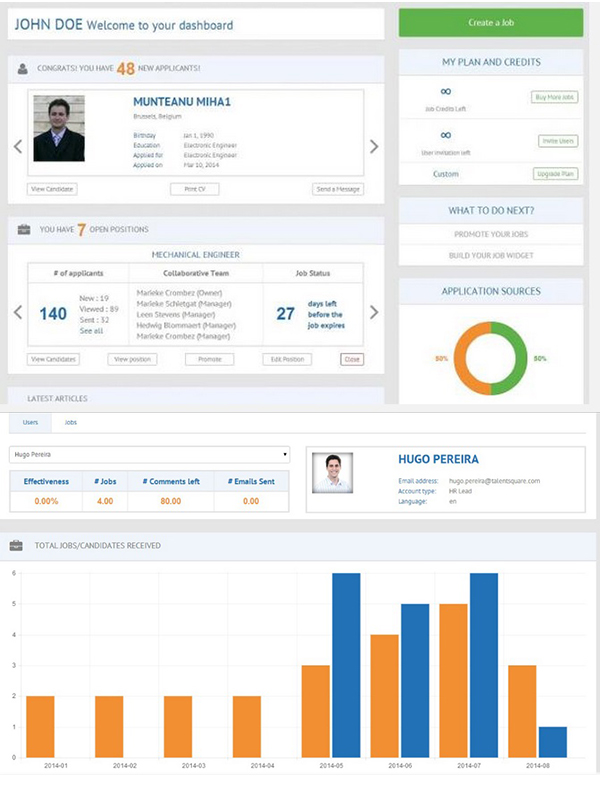Click briefcase icon beside Total Jobs/Candidates Received
600x790 pixels.
tap(16, 545)
